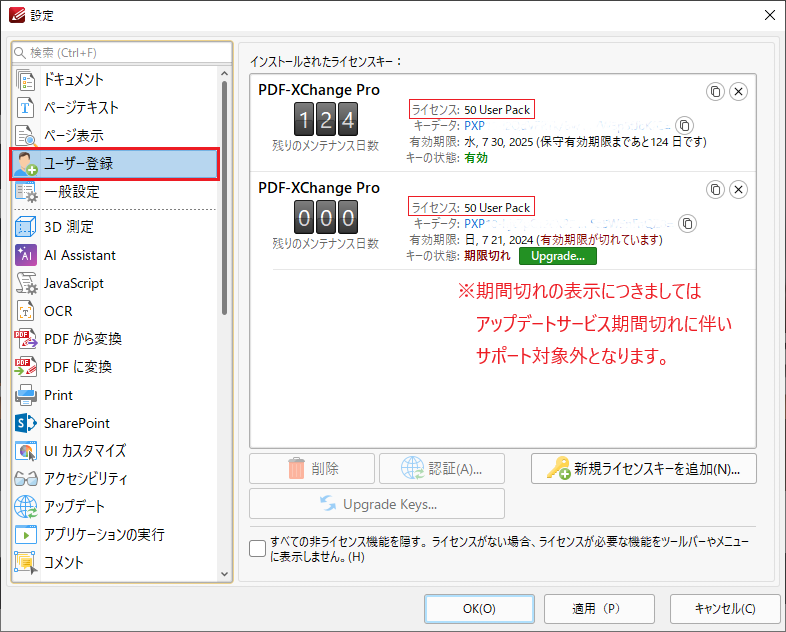Select ドキュメント settings category
The width and height of the screenshot is (786, 632).
pyautogui.click(x=115, y=80)
